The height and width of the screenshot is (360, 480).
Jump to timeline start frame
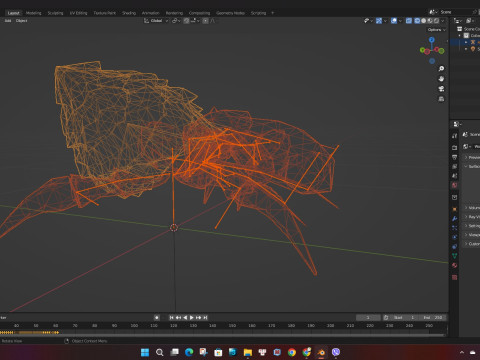[x=171, y=318]
